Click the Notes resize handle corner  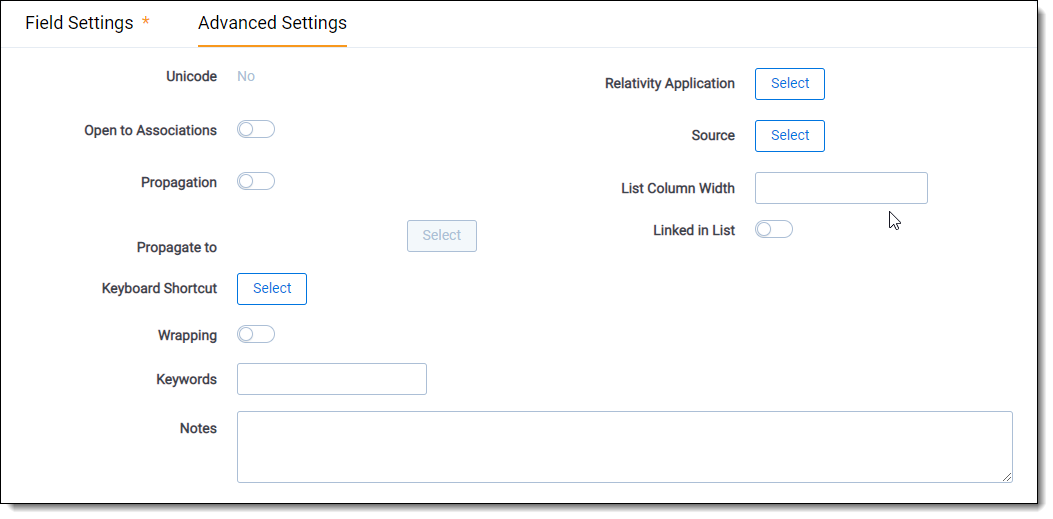click(x=1006, y=477)
